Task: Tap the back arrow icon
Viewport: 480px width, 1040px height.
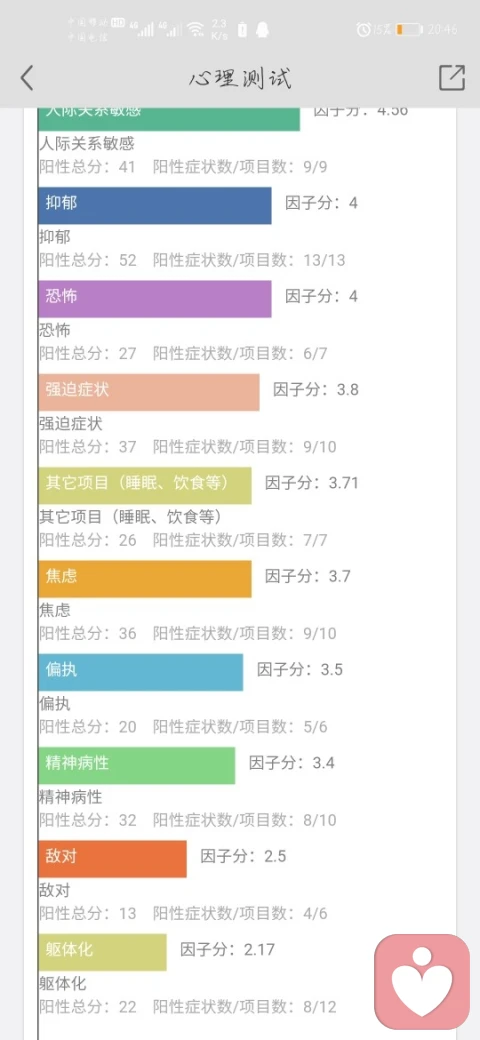Action: coord(27,78)
